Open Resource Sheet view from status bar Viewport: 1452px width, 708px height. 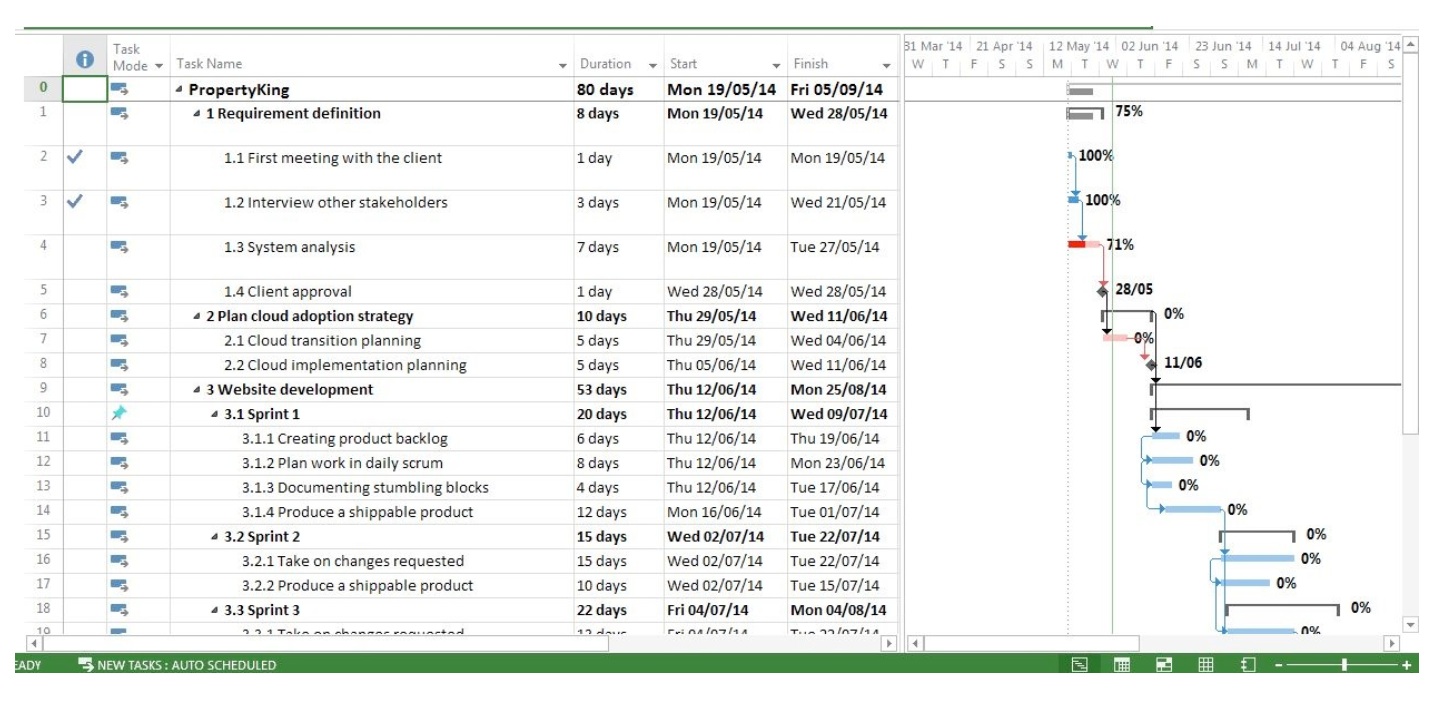(x=1206, y=665)
